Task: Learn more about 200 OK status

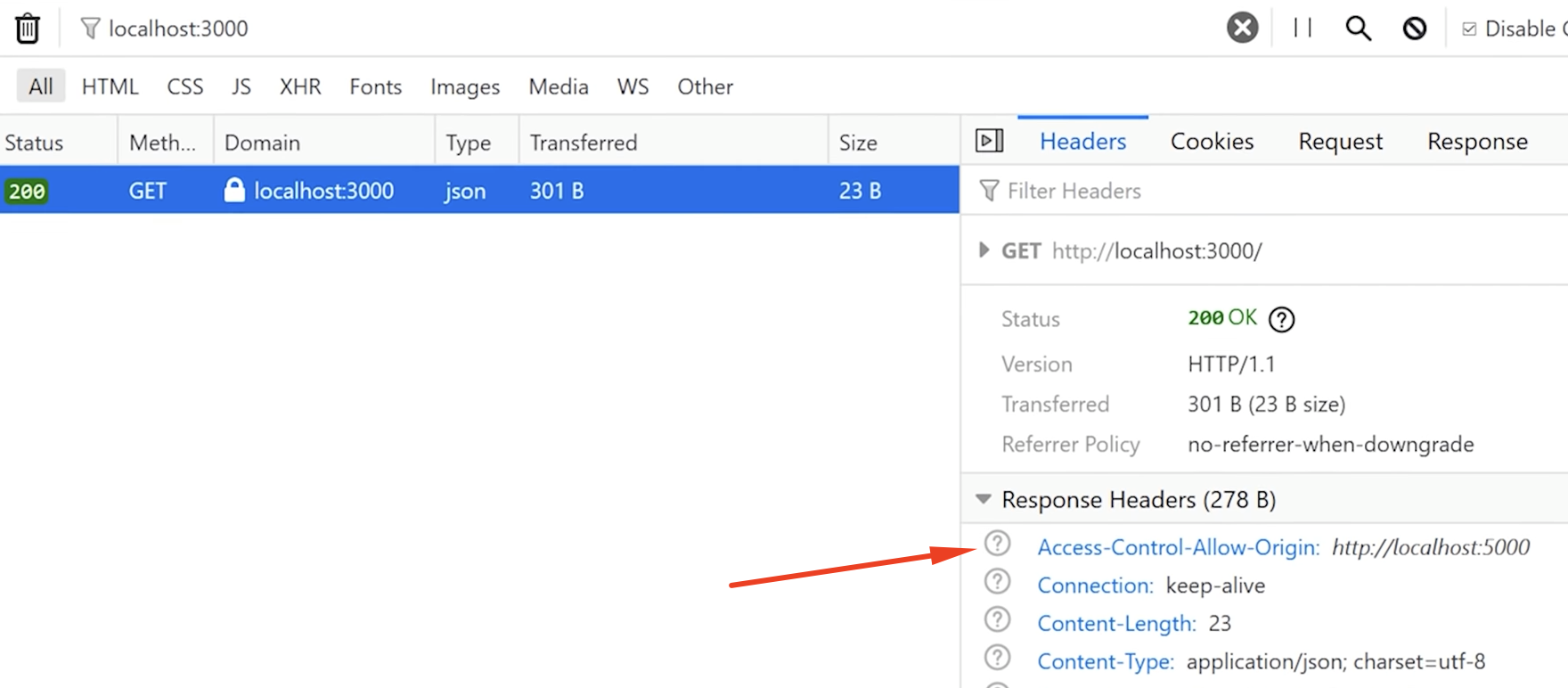Action: 1281,319
